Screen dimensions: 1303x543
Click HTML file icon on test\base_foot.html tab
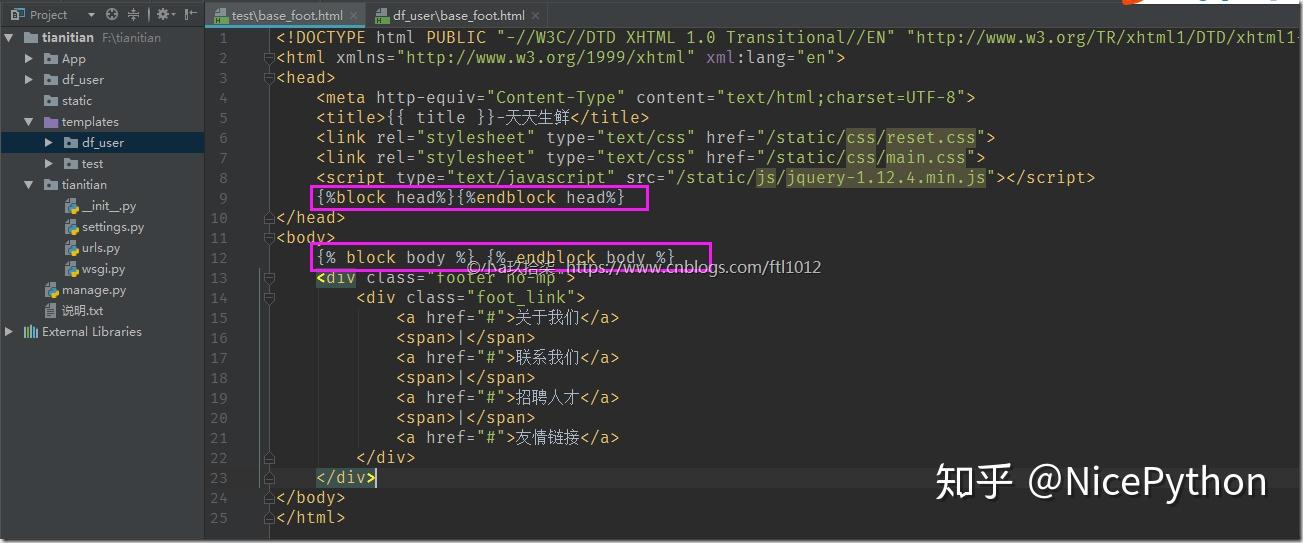(220, 16)
